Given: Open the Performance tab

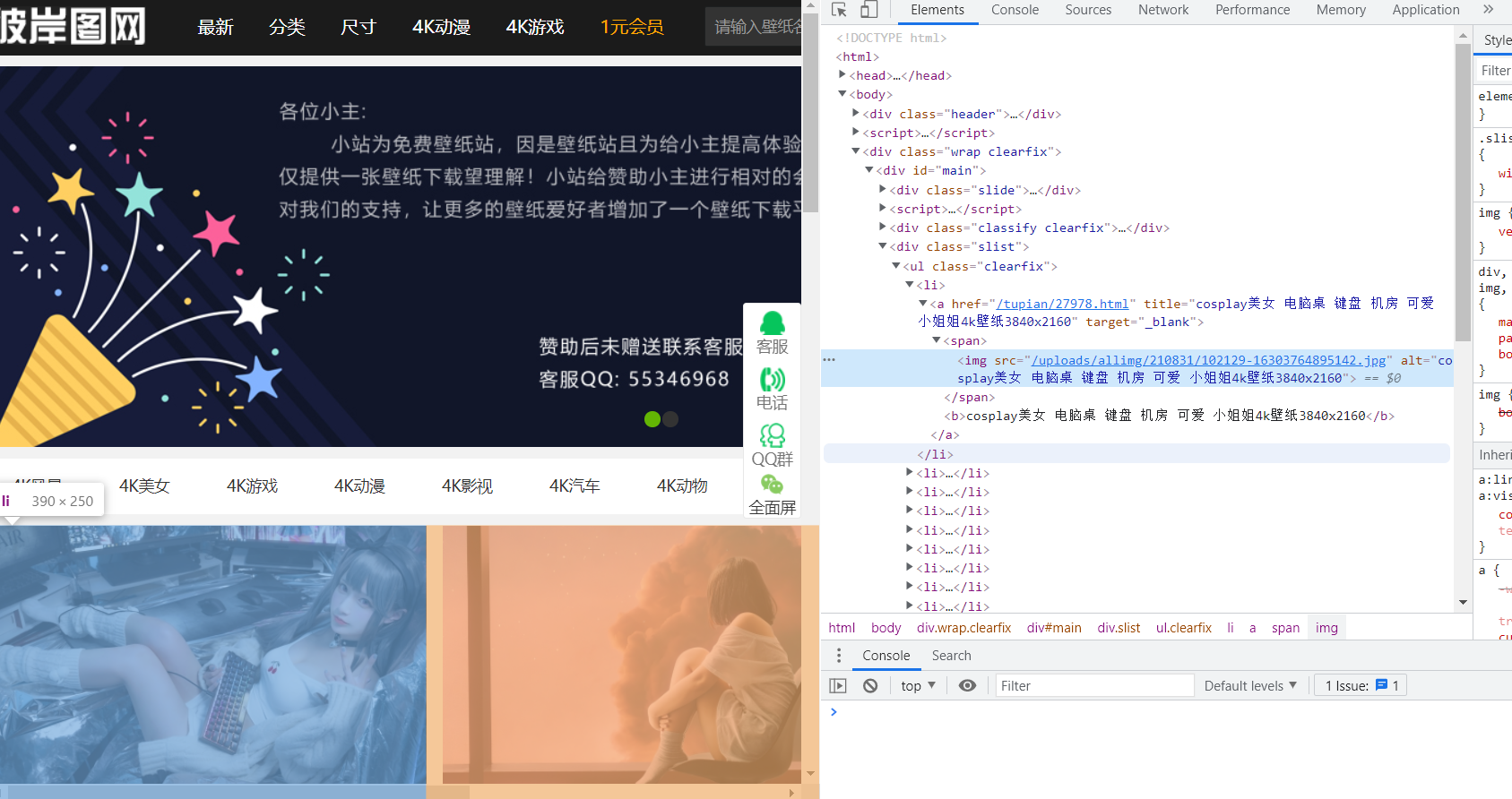Looking at the screenshot, I should point(1252,10).
